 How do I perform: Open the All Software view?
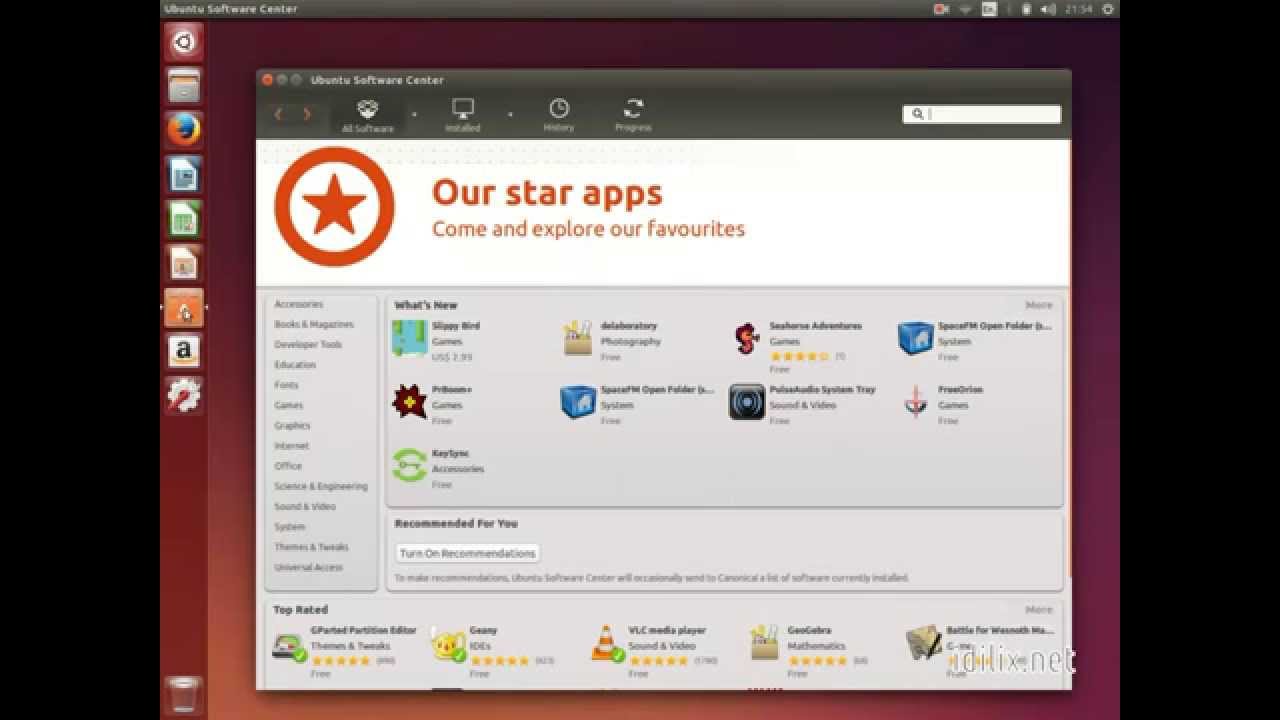click(x=368, y=115)
